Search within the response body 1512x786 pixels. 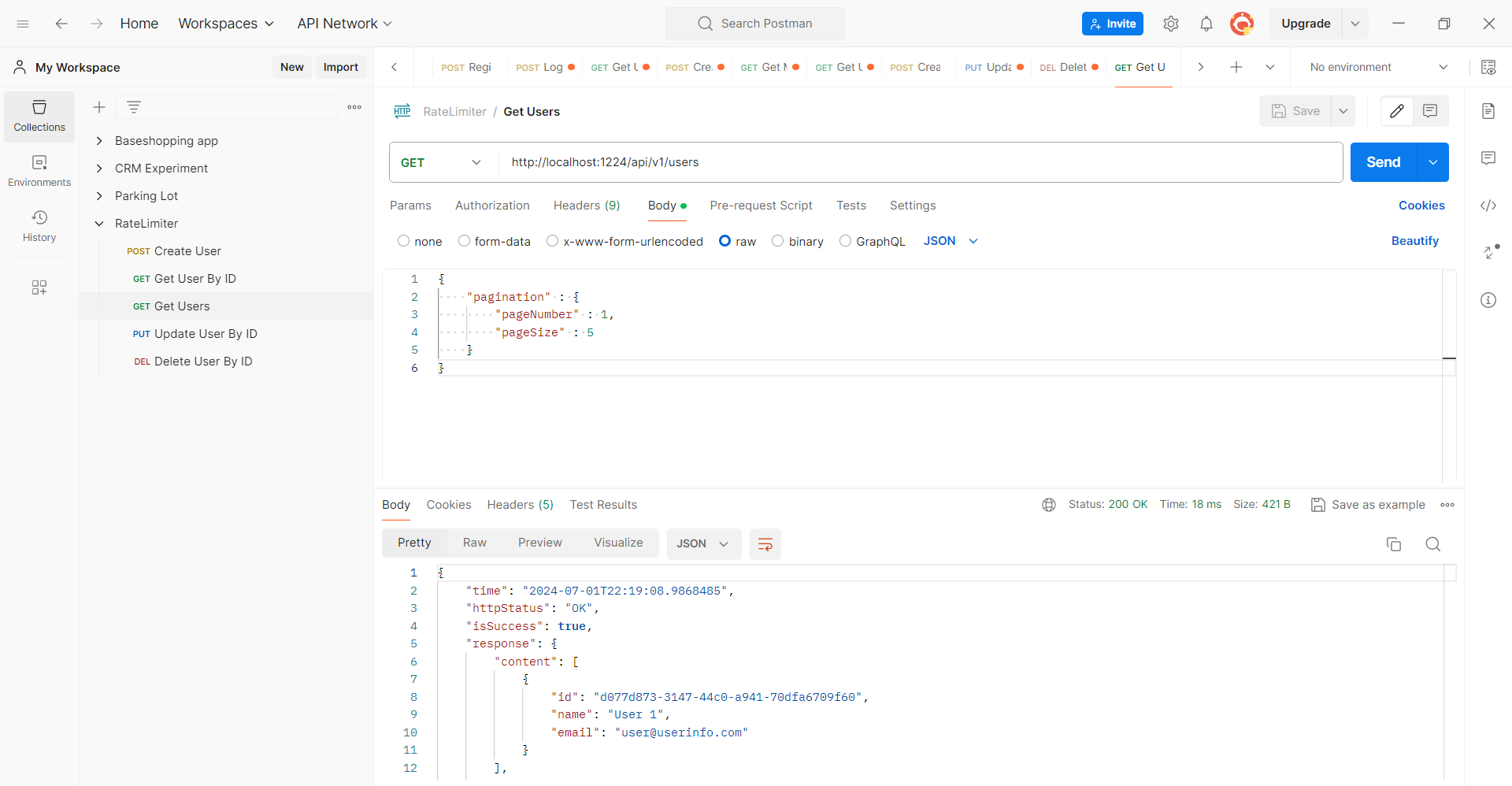[x=1433, y=544]
